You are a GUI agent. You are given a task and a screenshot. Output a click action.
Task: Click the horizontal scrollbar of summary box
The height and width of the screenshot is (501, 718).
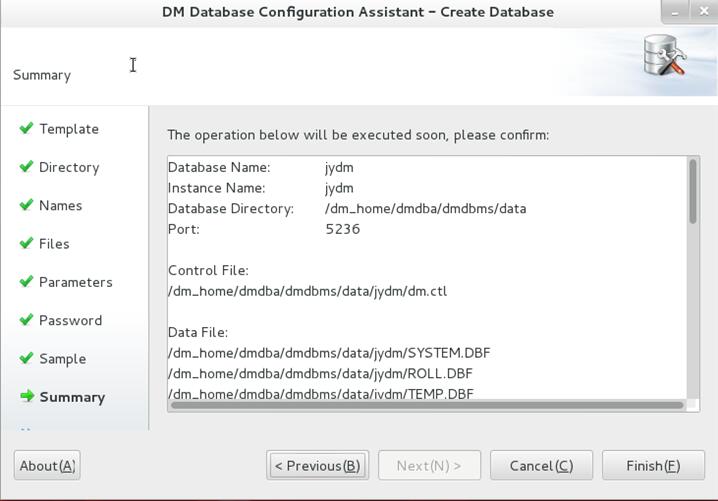pyautogui.click(x=427, y=405)
